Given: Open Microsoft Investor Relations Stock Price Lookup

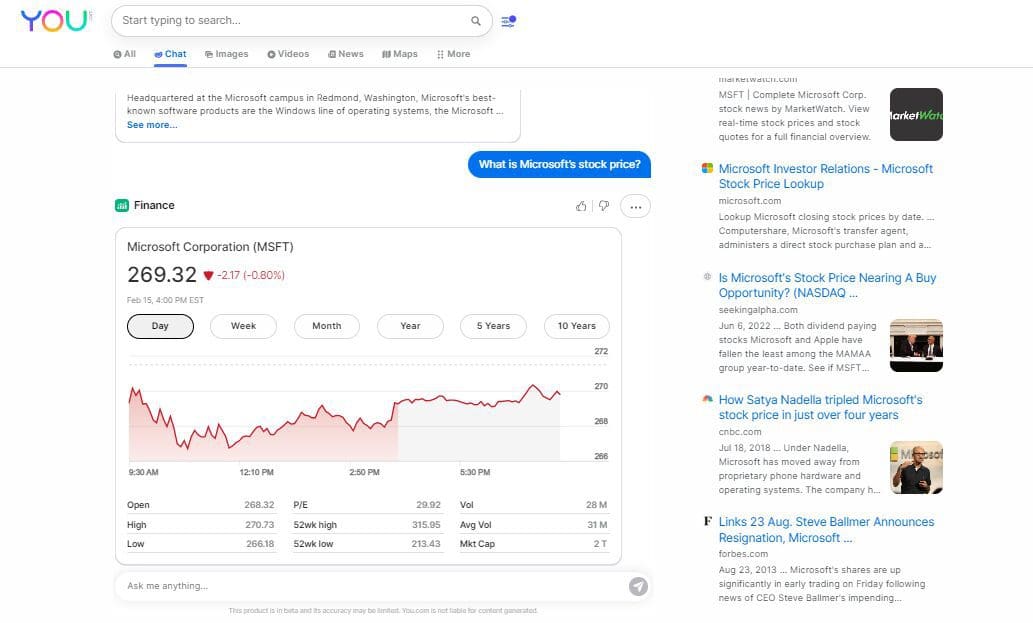Looking at the screenshot, I should point(825,176).
